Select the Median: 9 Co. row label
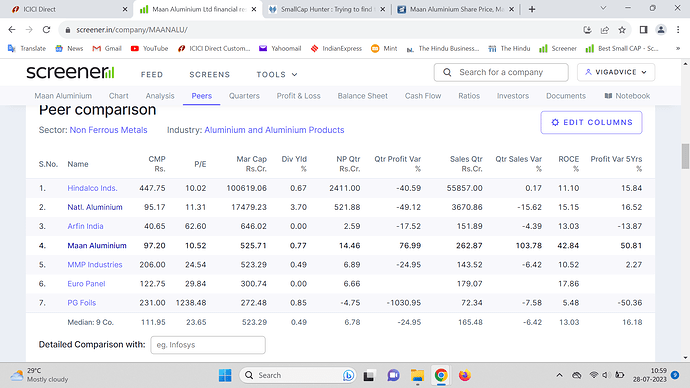 point(90,322)
